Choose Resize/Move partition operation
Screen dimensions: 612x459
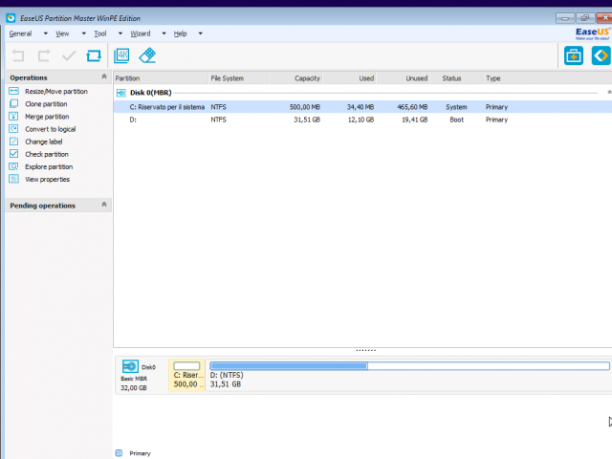click(56, 91)
